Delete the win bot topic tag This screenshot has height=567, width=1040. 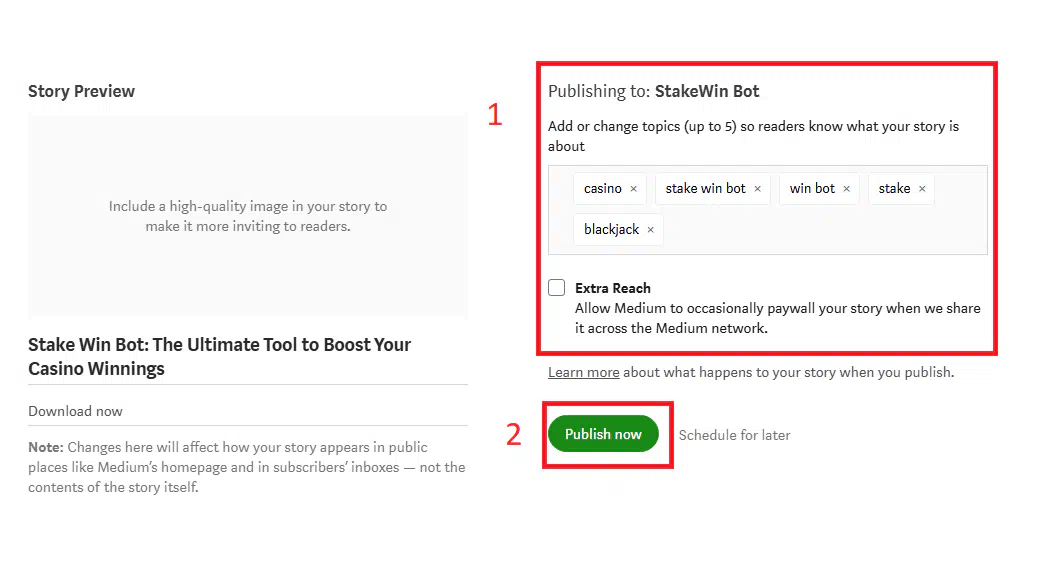pos(846,189)
